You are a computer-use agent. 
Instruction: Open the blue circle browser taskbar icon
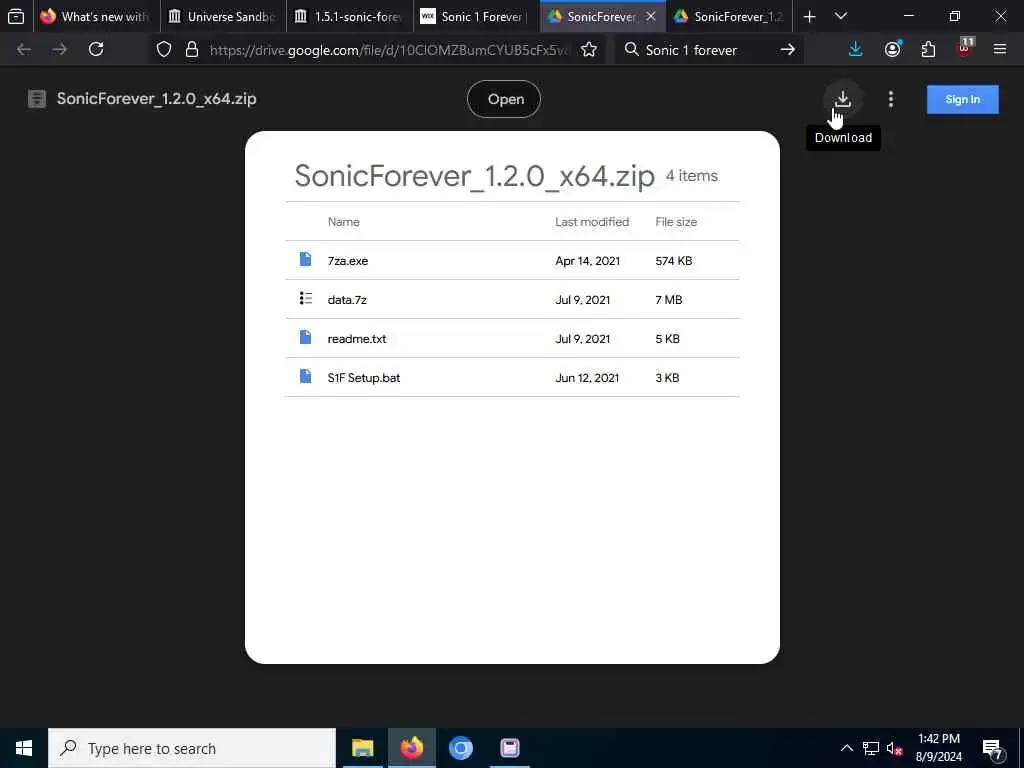(460, 748)
